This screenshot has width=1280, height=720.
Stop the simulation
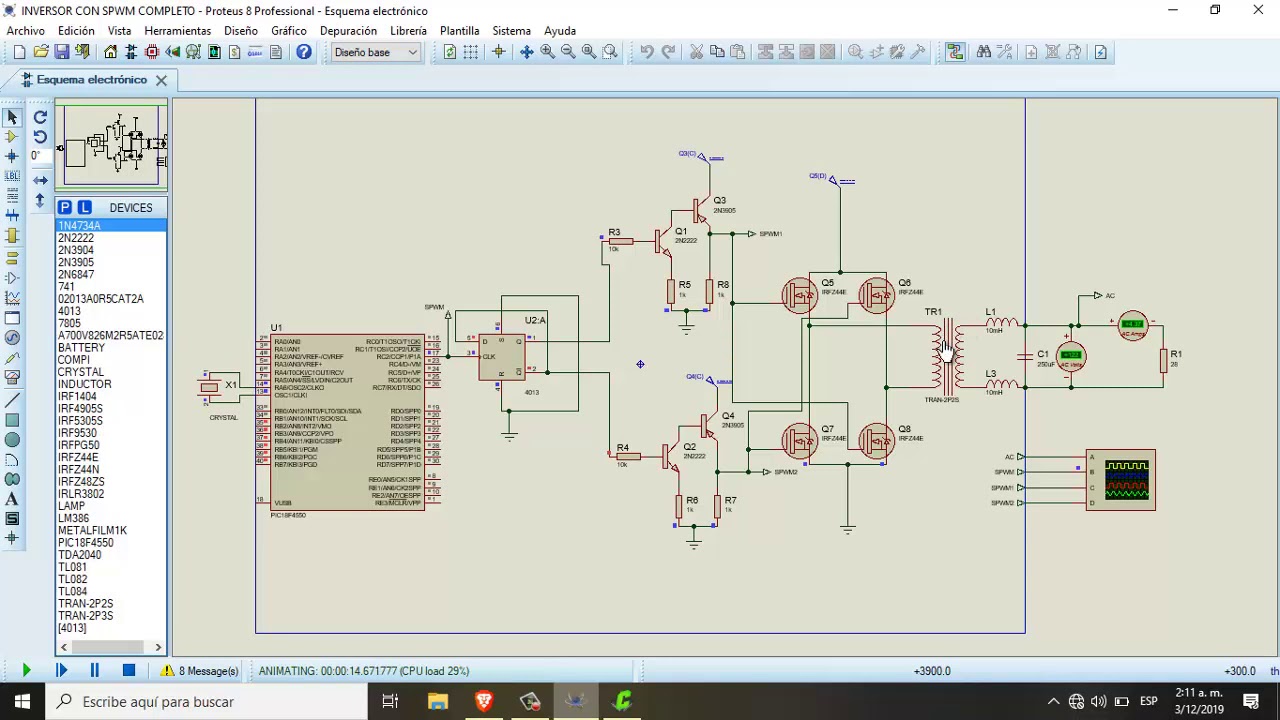tap(128, 671)
